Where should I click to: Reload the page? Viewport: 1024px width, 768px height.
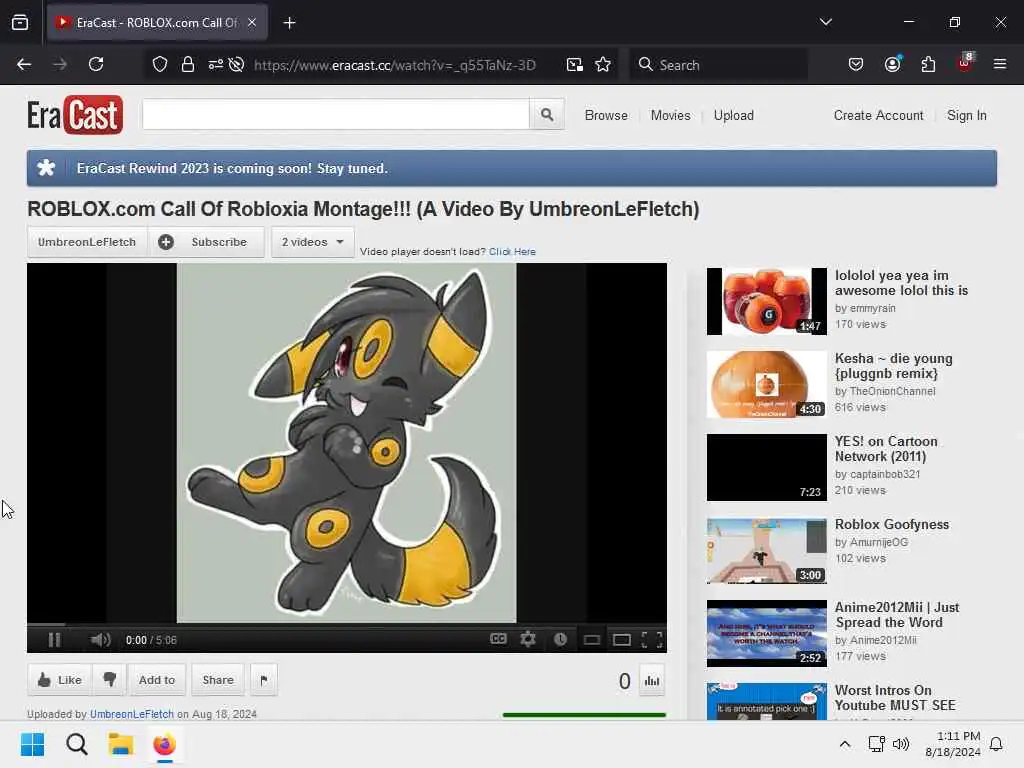click(x=96, y=64)
